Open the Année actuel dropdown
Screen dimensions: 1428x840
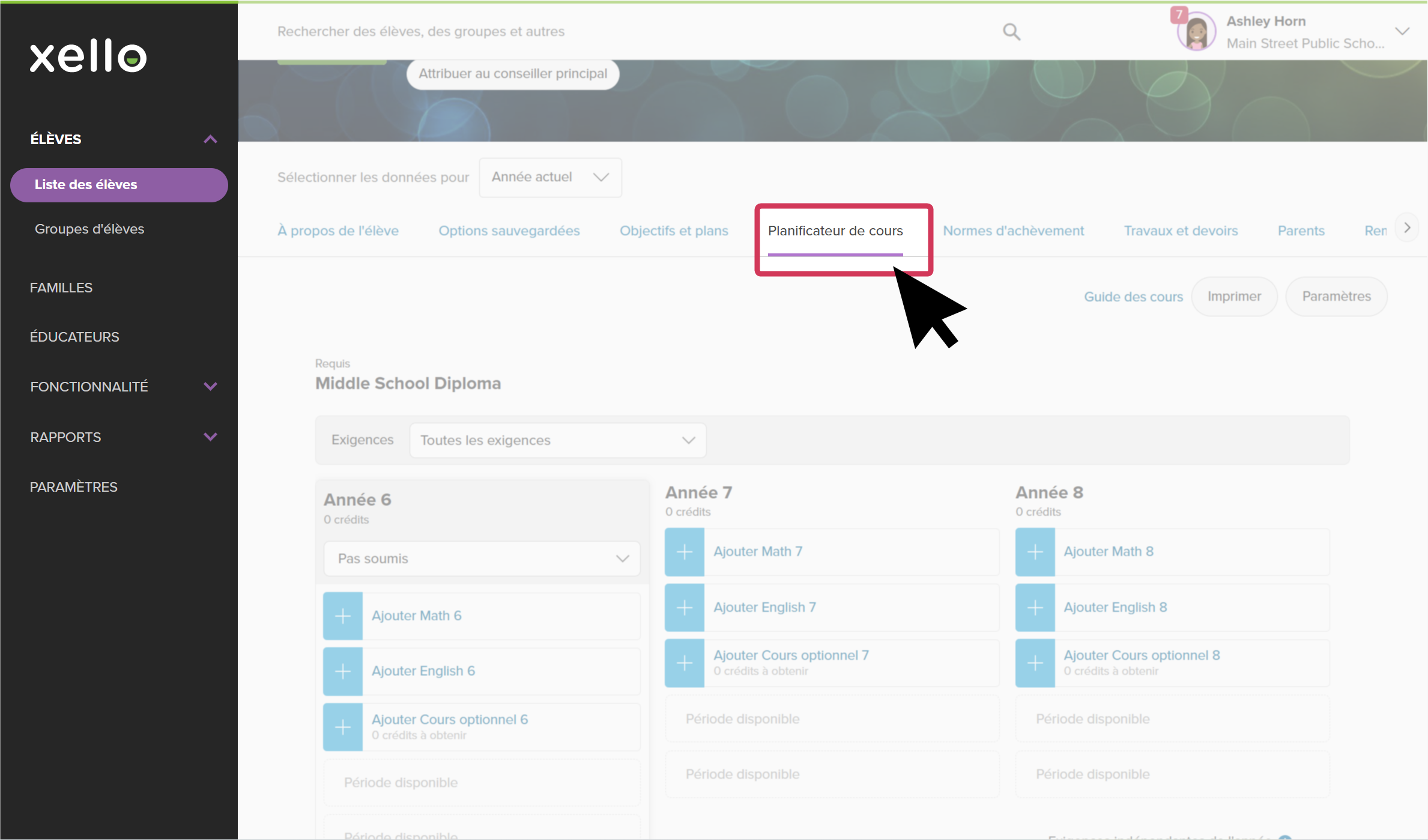click(x=550, y=177)
